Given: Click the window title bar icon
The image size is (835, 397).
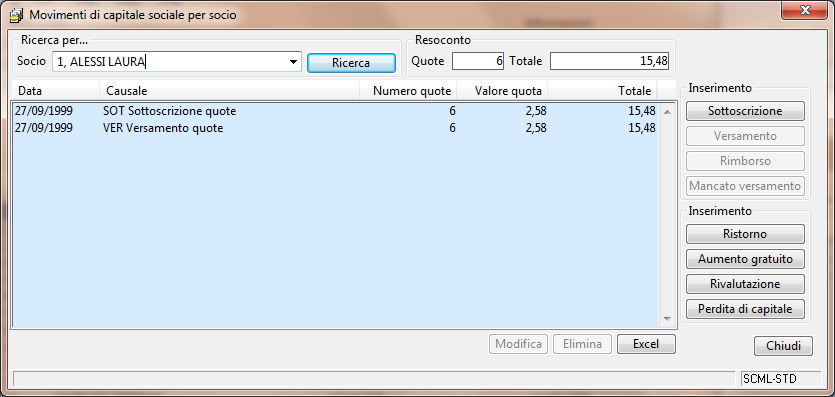Looking at the screenshot, I should (x=17, y=14).
